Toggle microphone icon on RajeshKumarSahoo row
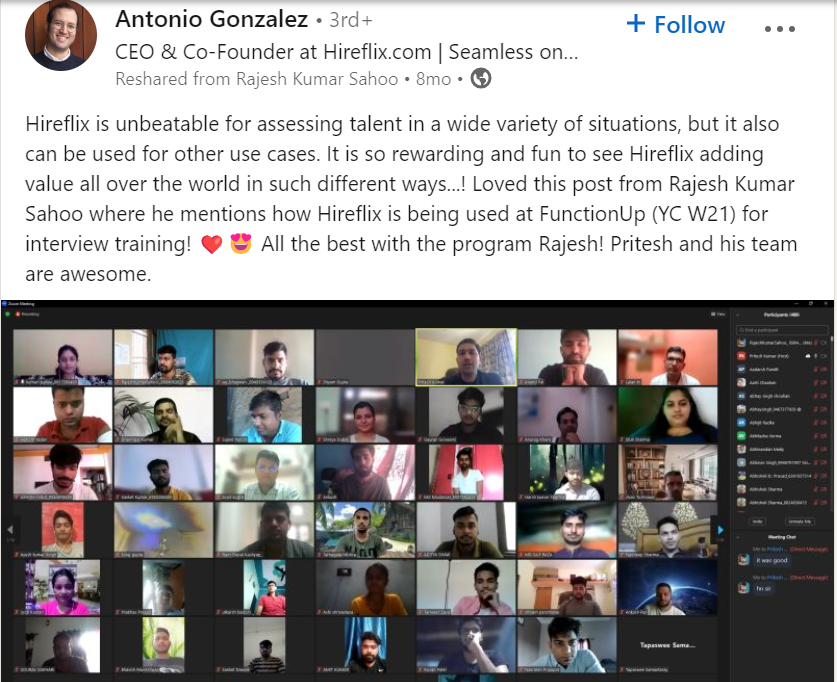The width and height of the screenshot is (837, 682). coord(816,343)
